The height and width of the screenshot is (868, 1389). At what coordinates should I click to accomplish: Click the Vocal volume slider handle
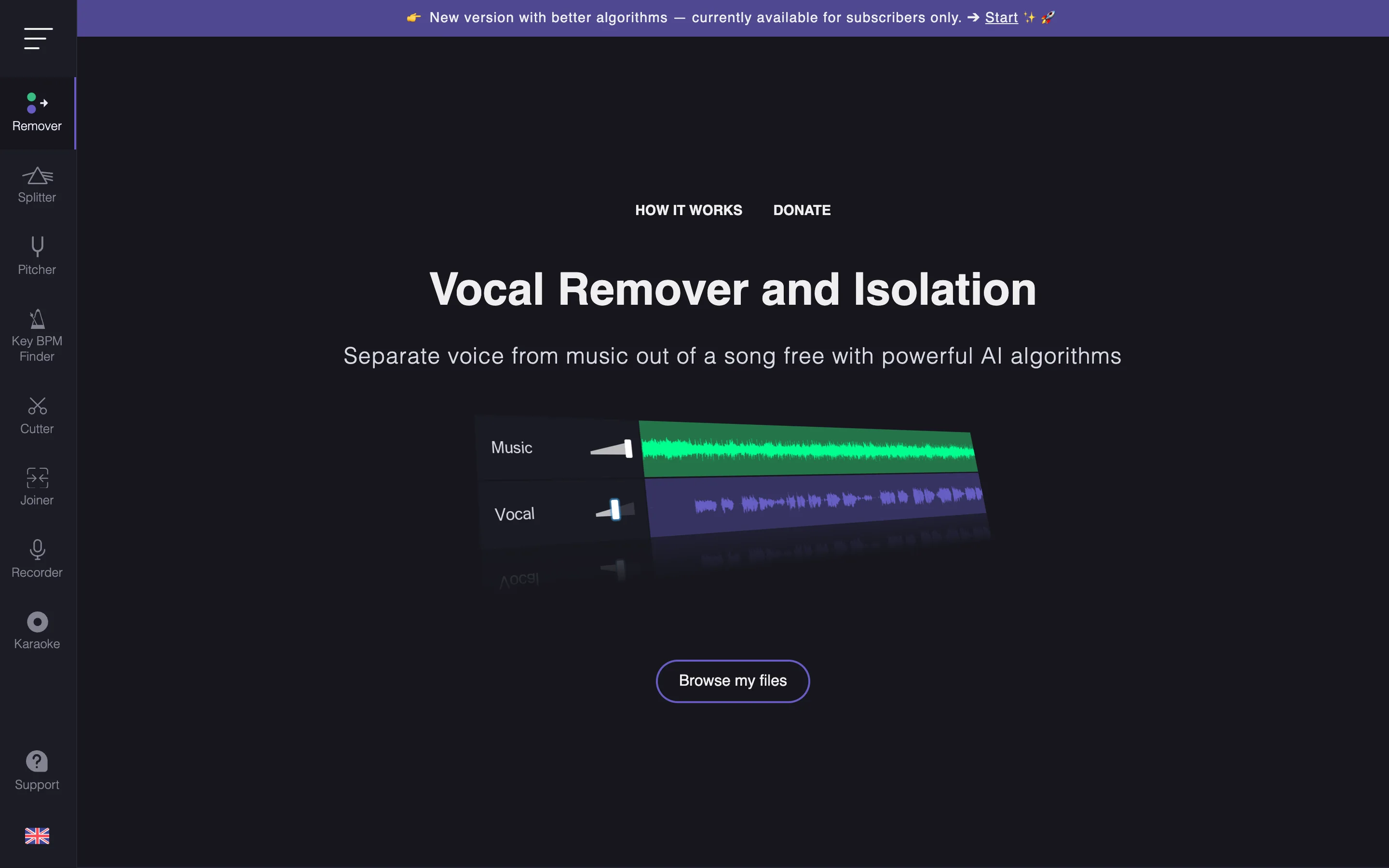(x=615, y=509)
